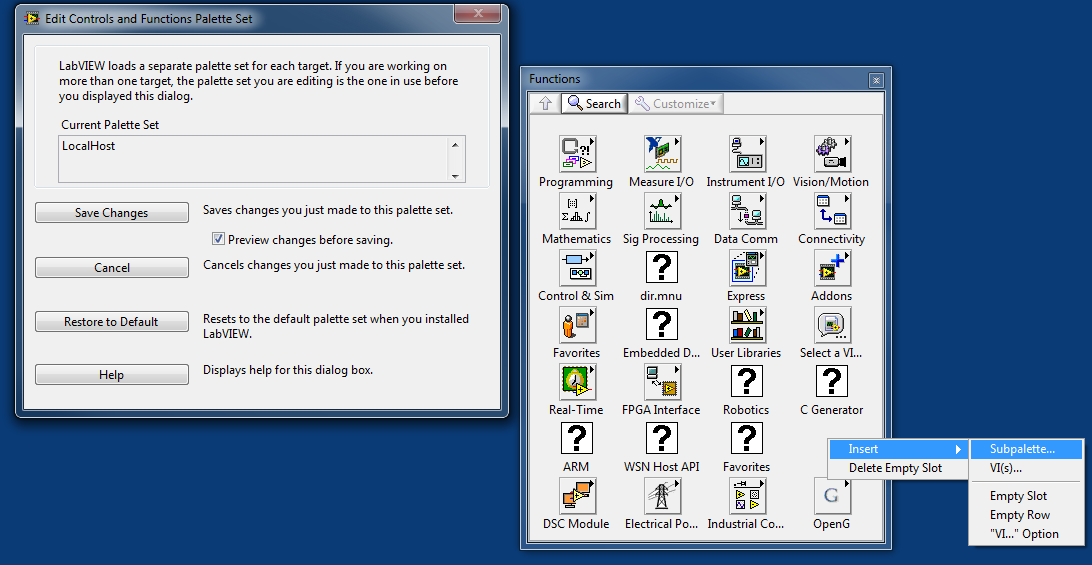This screenshot has width=1092, height=565.
Task: Click the Restore to Default button
Action: (111, 322)
